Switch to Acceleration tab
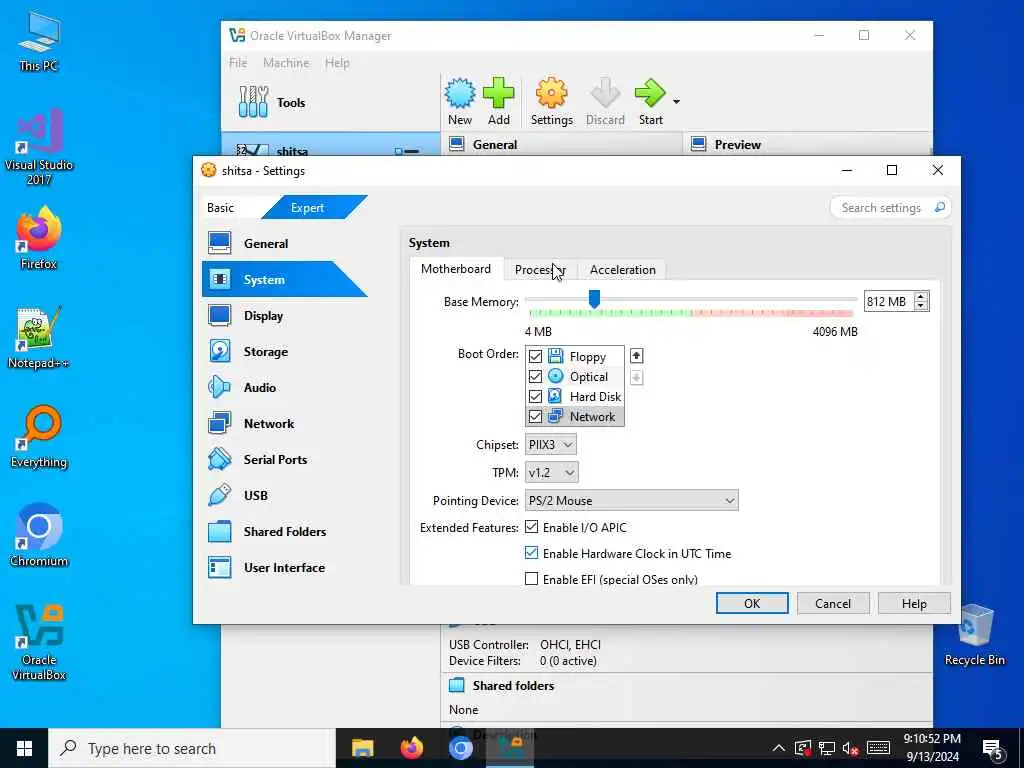The image size is (1024, 768). pos(622,270)
